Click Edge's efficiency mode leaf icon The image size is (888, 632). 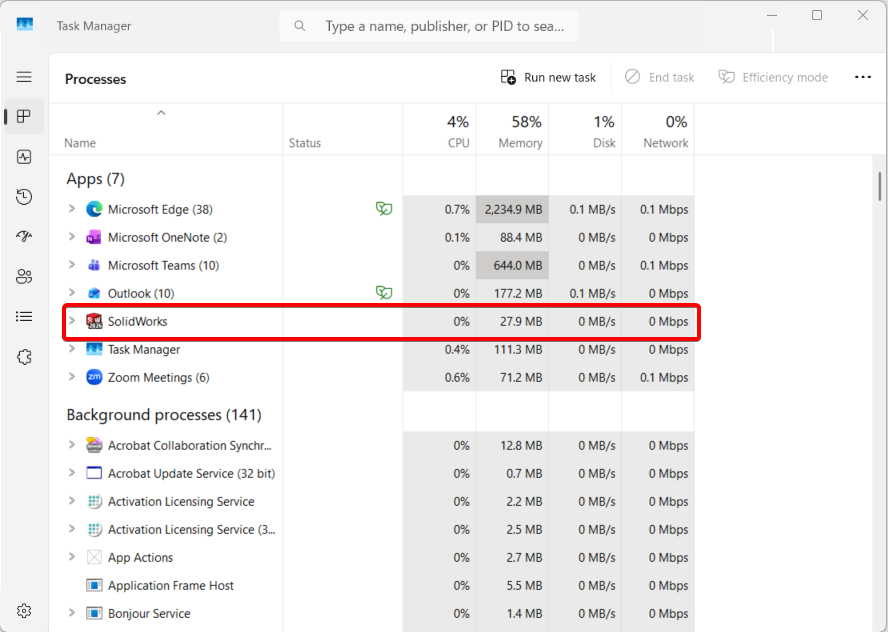(384, 209)
